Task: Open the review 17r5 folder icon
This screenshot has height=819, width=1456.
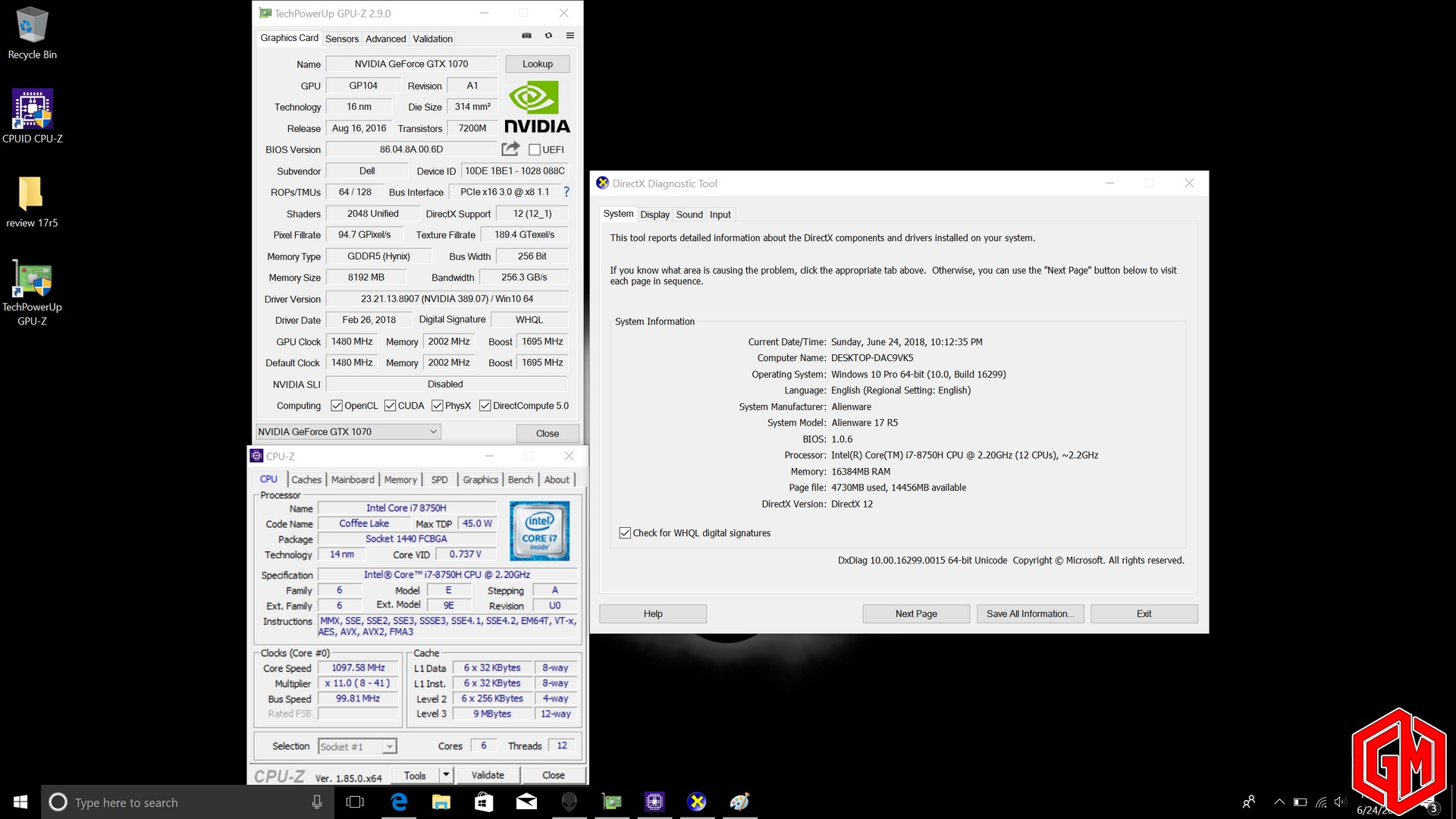Action: [32, 202]
